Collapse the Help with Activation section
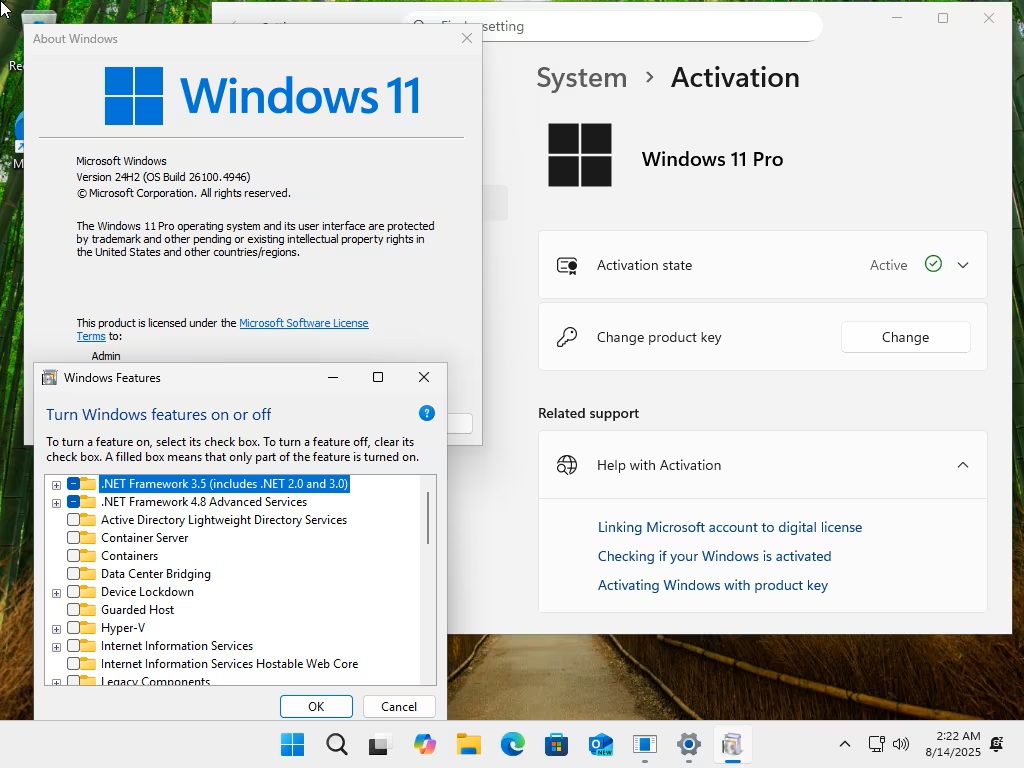This screenshot has height=768, width=1024. coord(963,465)
